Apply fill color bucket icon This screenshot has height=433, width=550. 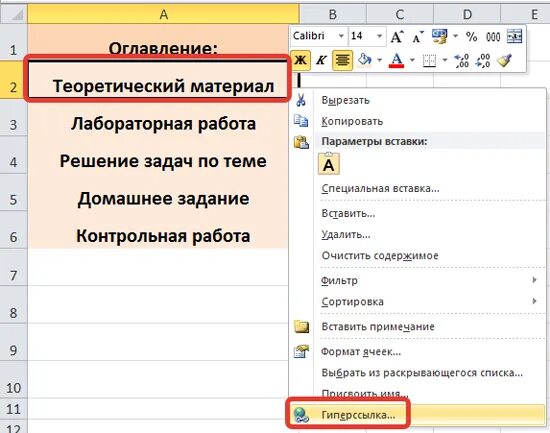(365, 60)
